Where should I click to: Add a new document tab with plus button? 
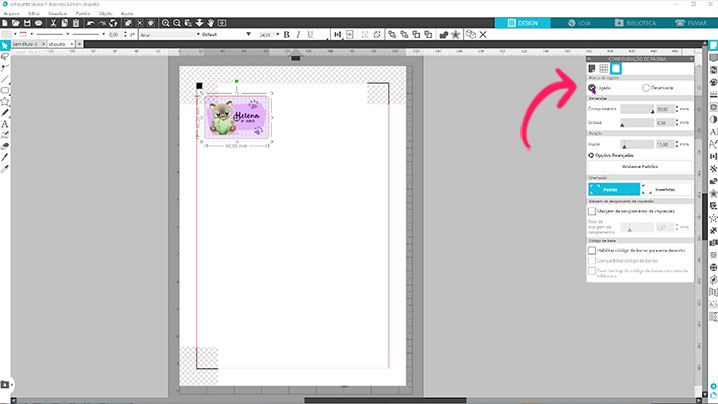(79, 44)
